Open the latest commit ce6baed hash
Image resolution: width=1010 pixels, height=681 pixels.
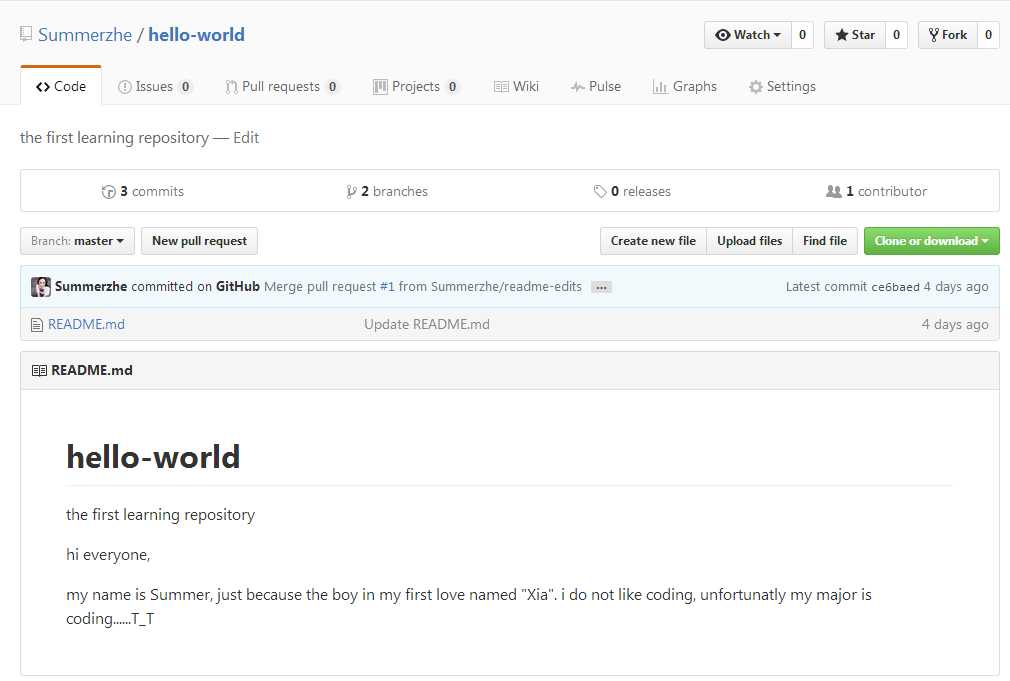[895, 287]
